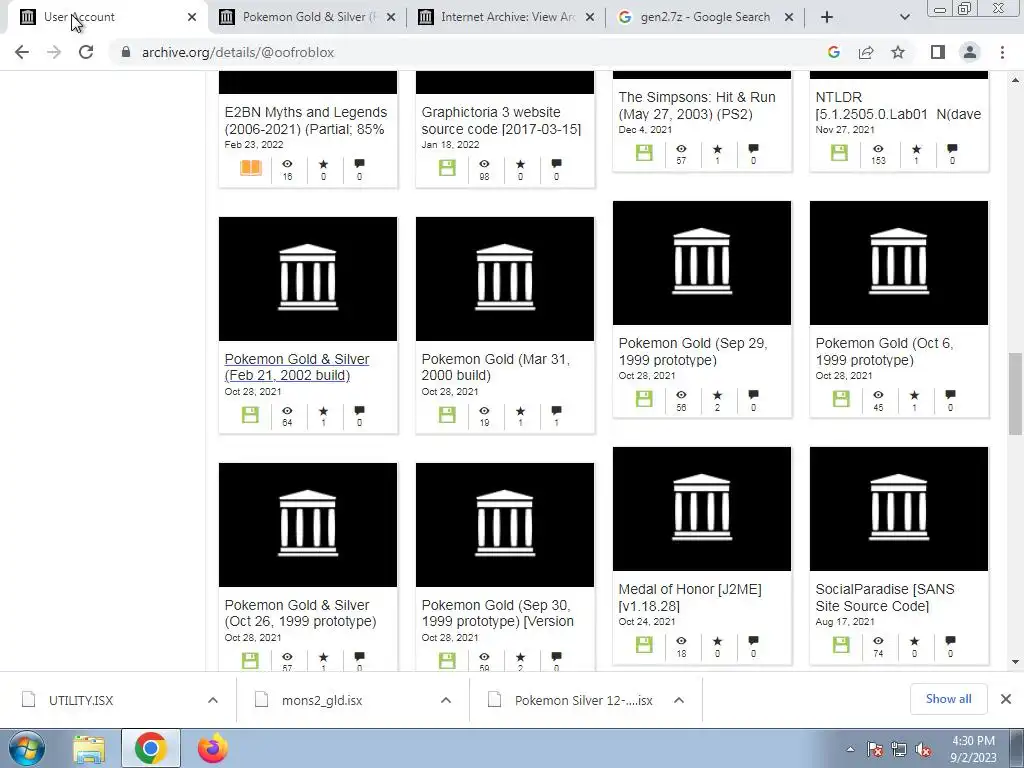Click the scrollbar down arrow

coord(1015,662)
